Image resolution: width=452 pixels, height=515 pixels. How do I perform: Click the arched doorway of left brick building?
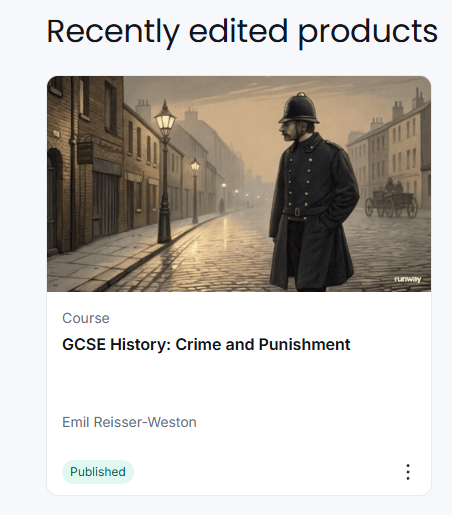(x=54, y=200)
